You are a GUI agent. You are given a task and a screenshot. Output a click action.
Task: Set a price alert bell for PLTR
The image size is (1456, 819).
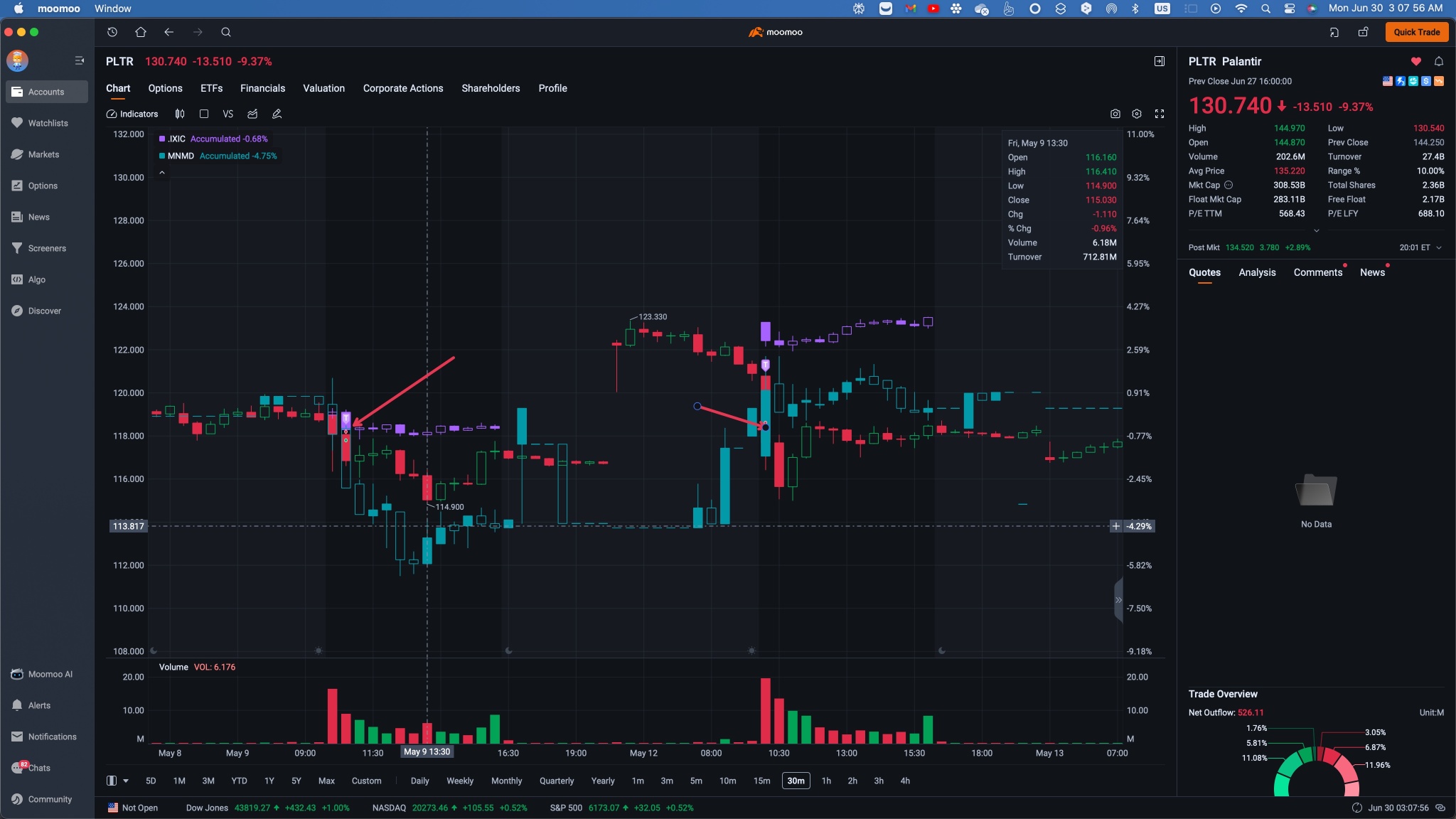[1439, 61]
